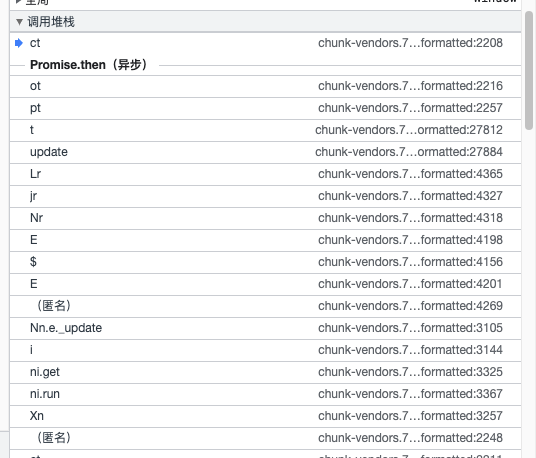Screen dimensions: 536x458
Task: Select the ni.get call stack frame
Action: pos(265,372)
